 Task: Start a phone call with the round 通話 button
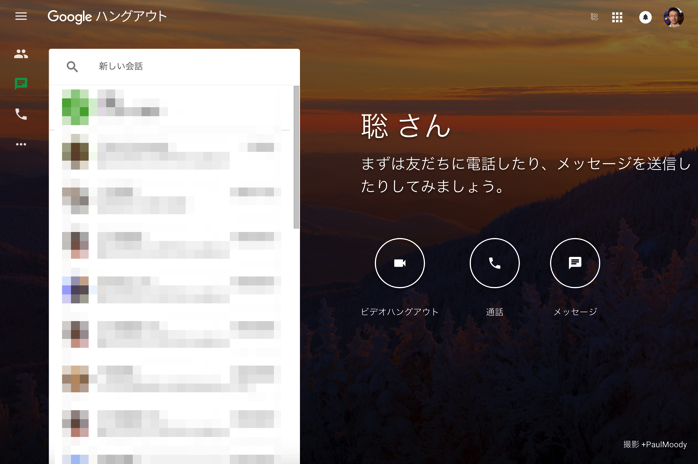[495, 263]
